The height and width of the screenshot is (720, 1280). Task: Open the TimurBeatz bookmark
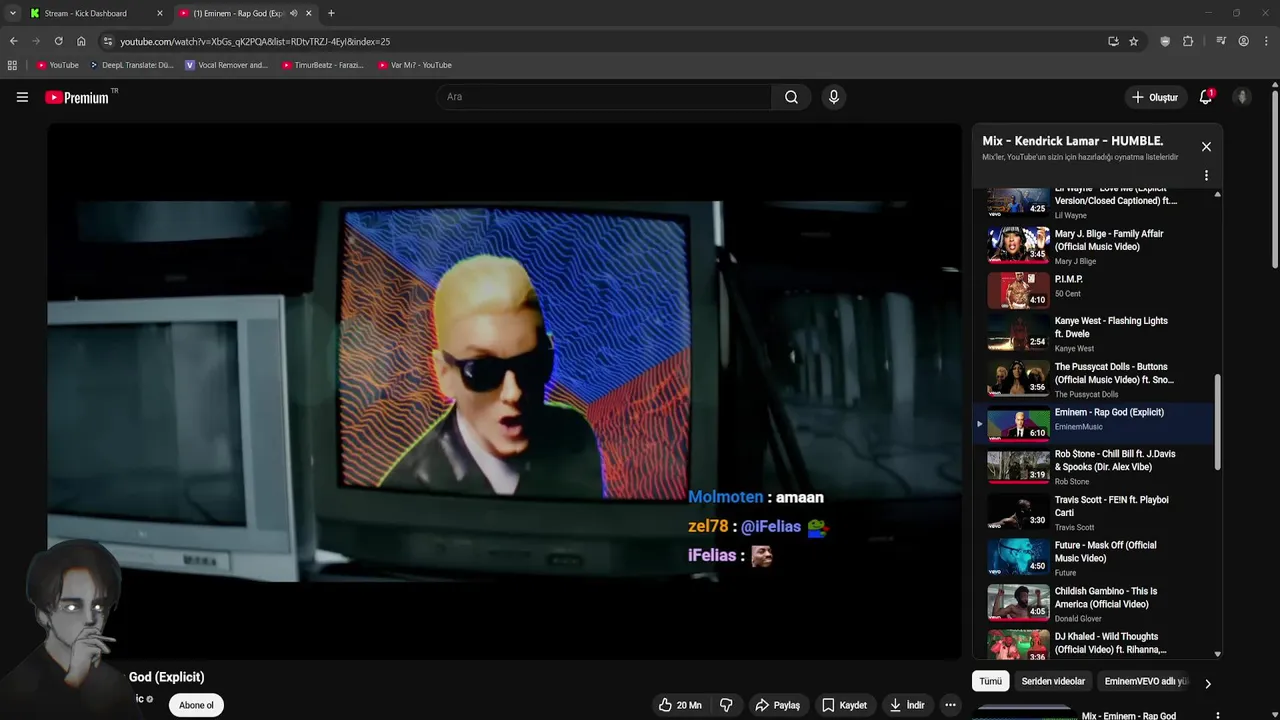pyautogui.click(x=322, y=65)
